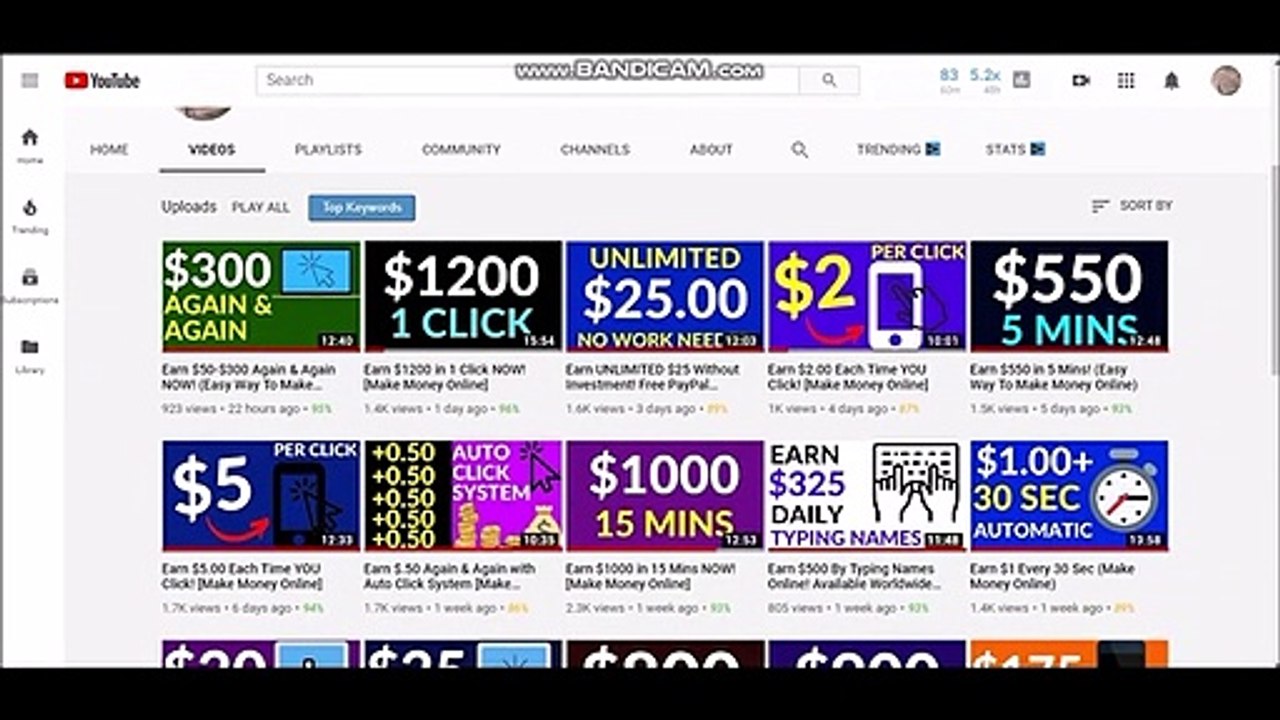Open the STATS extension tab
Viewport: 1280px width, 720px height.
point(1015,149)
